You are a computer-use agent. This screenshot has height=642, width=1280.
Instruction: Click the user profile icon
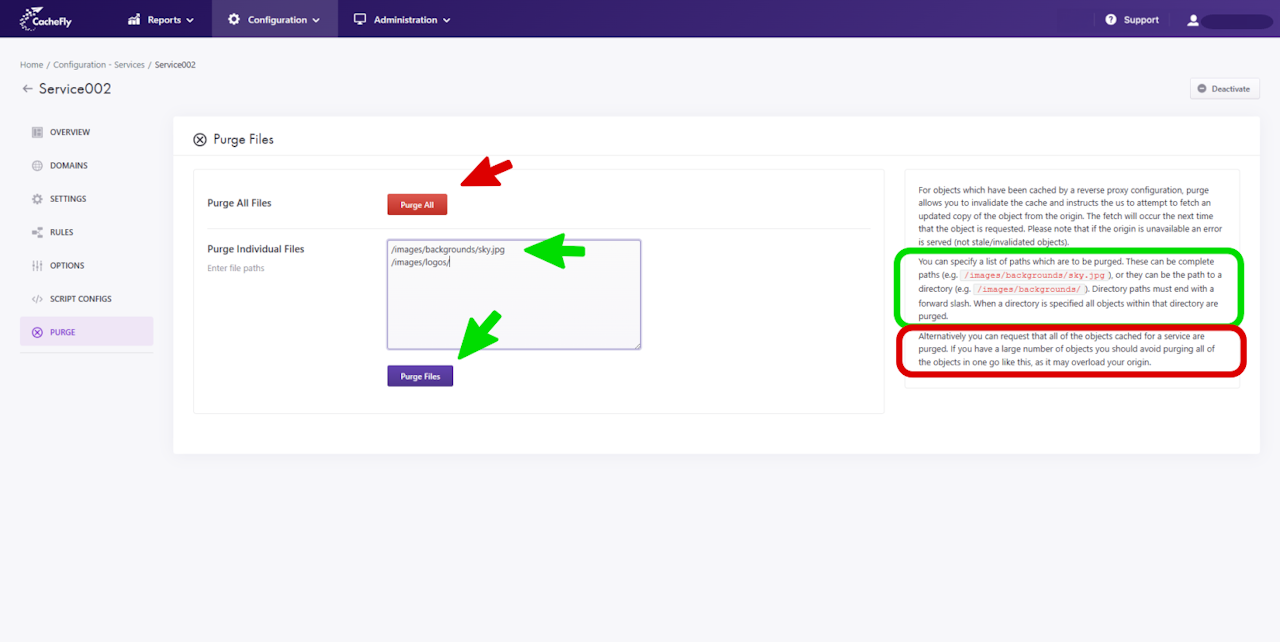tap(1193, 20)
